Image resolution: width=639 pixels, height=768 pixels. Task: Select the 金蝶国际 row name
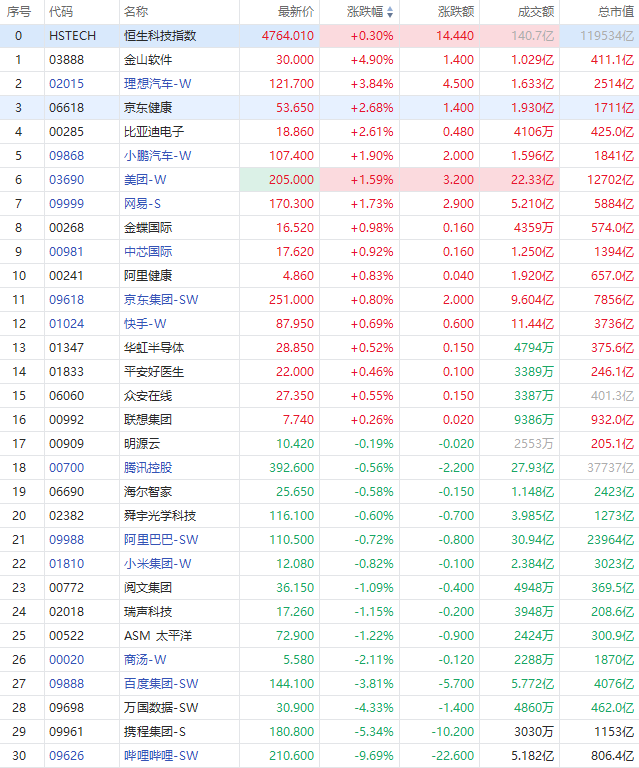point(148,228)
